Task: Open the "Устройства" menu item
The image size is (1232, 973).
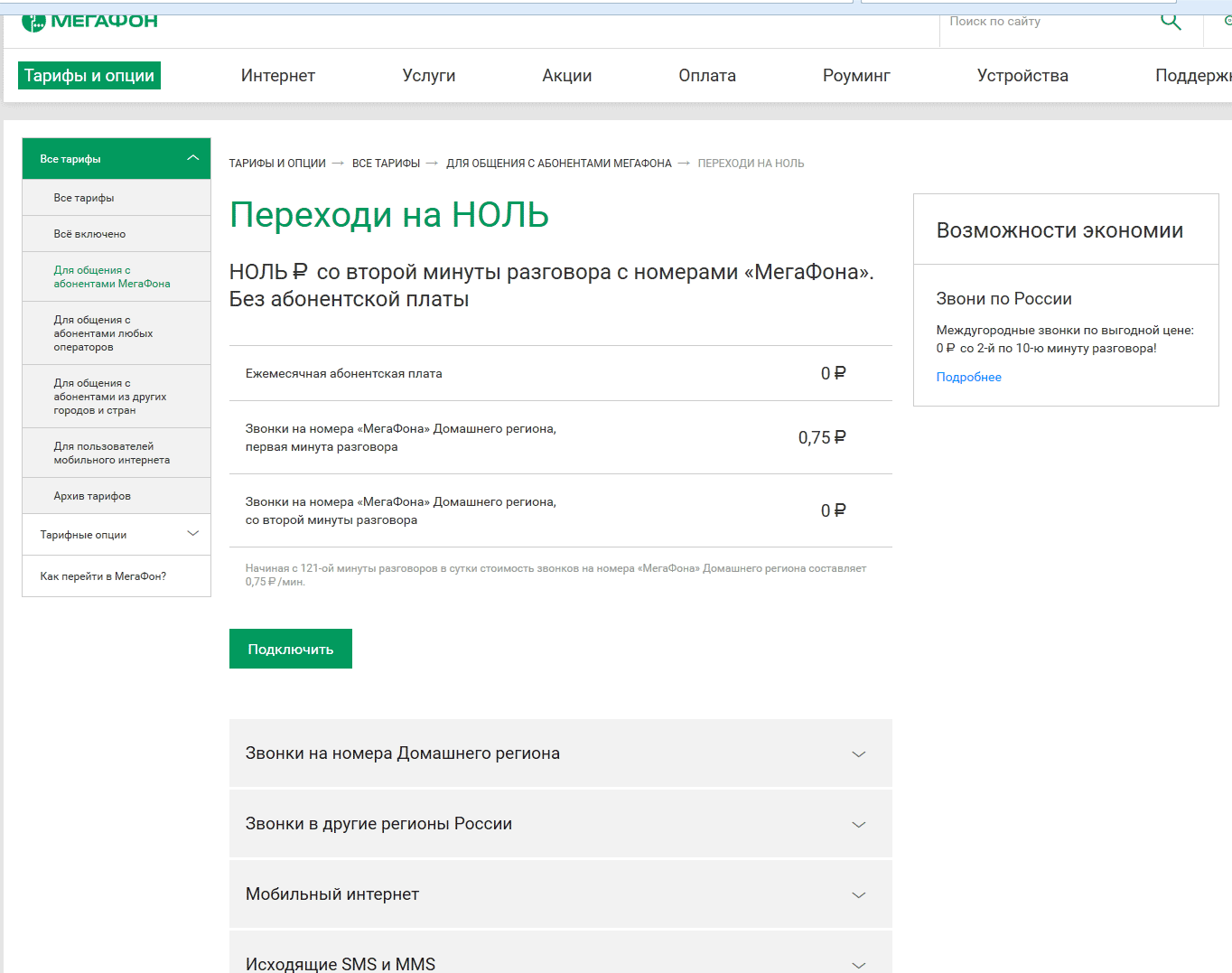Action: tap(1022, 76)
